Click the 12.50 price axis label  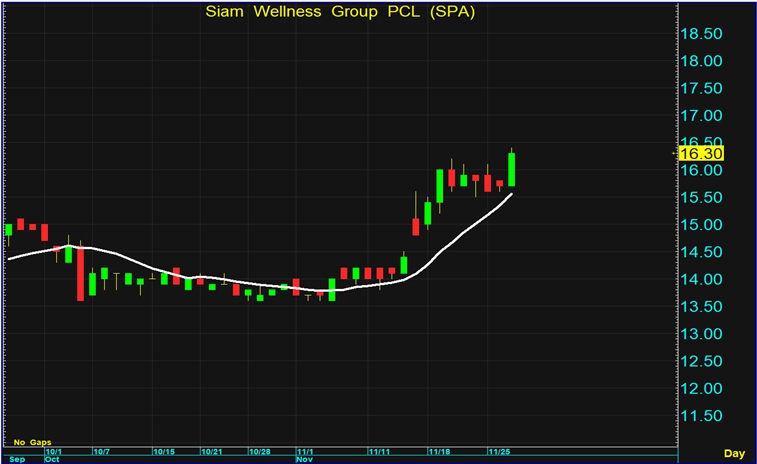click(x=701, y=361)
